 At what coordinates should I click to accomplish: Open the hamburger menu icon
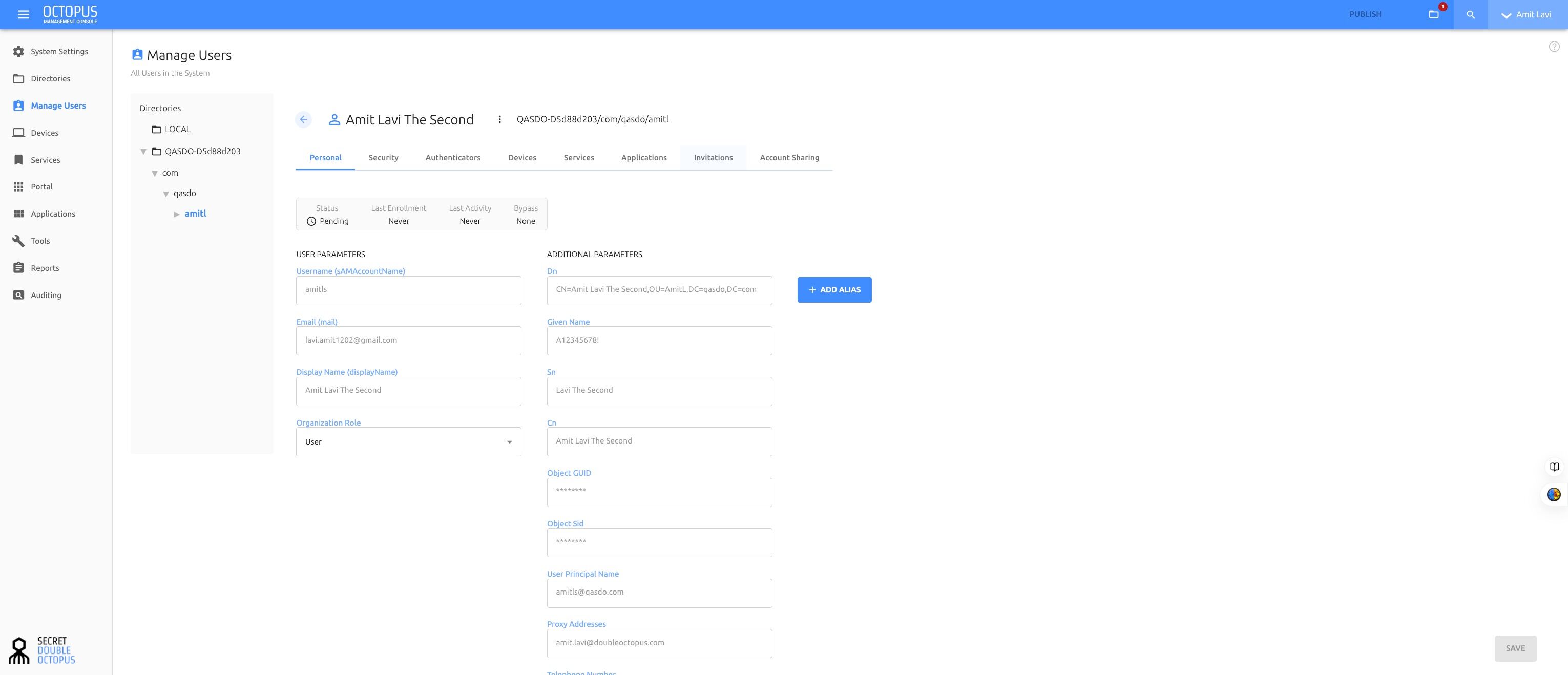pyautogui.click(x=23, y=15)
